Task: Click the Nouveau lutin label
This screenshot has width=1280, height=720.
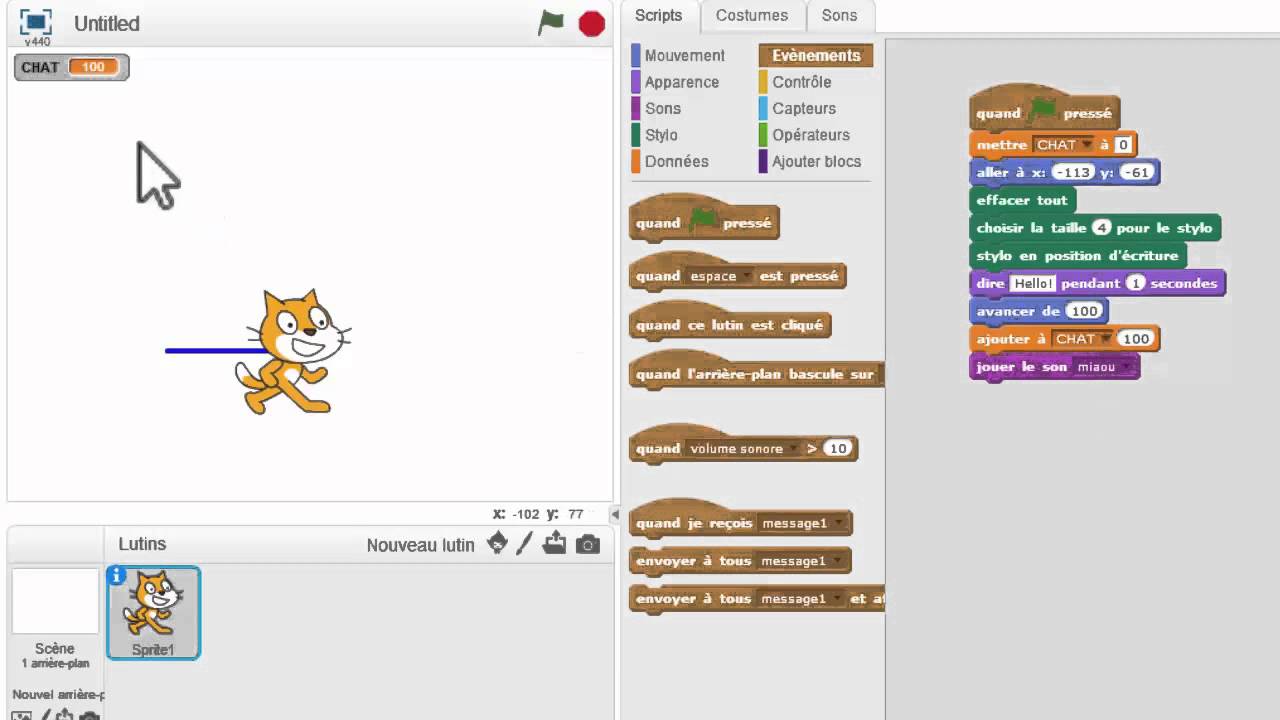Action: 420,545
